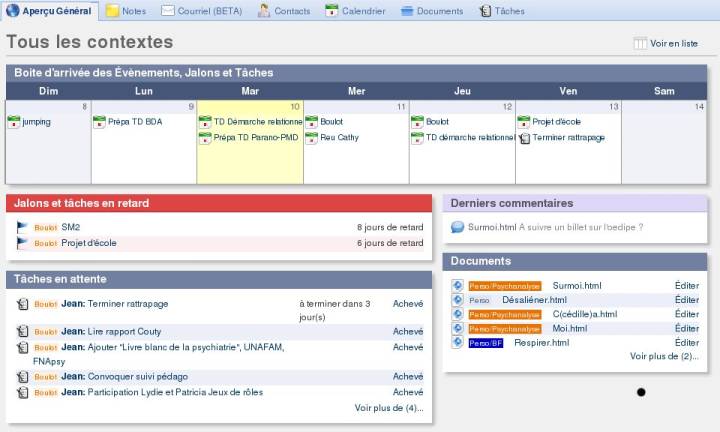Click Éditer for Surmoi.html document
720x432 pixels.
[686, 286]
